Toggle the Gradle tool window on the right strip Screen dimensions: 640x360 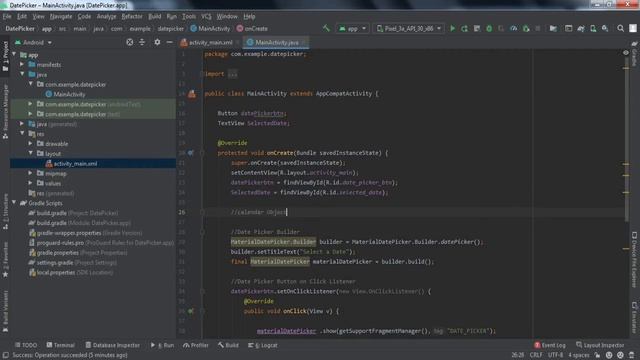click(x=634, y=54)
